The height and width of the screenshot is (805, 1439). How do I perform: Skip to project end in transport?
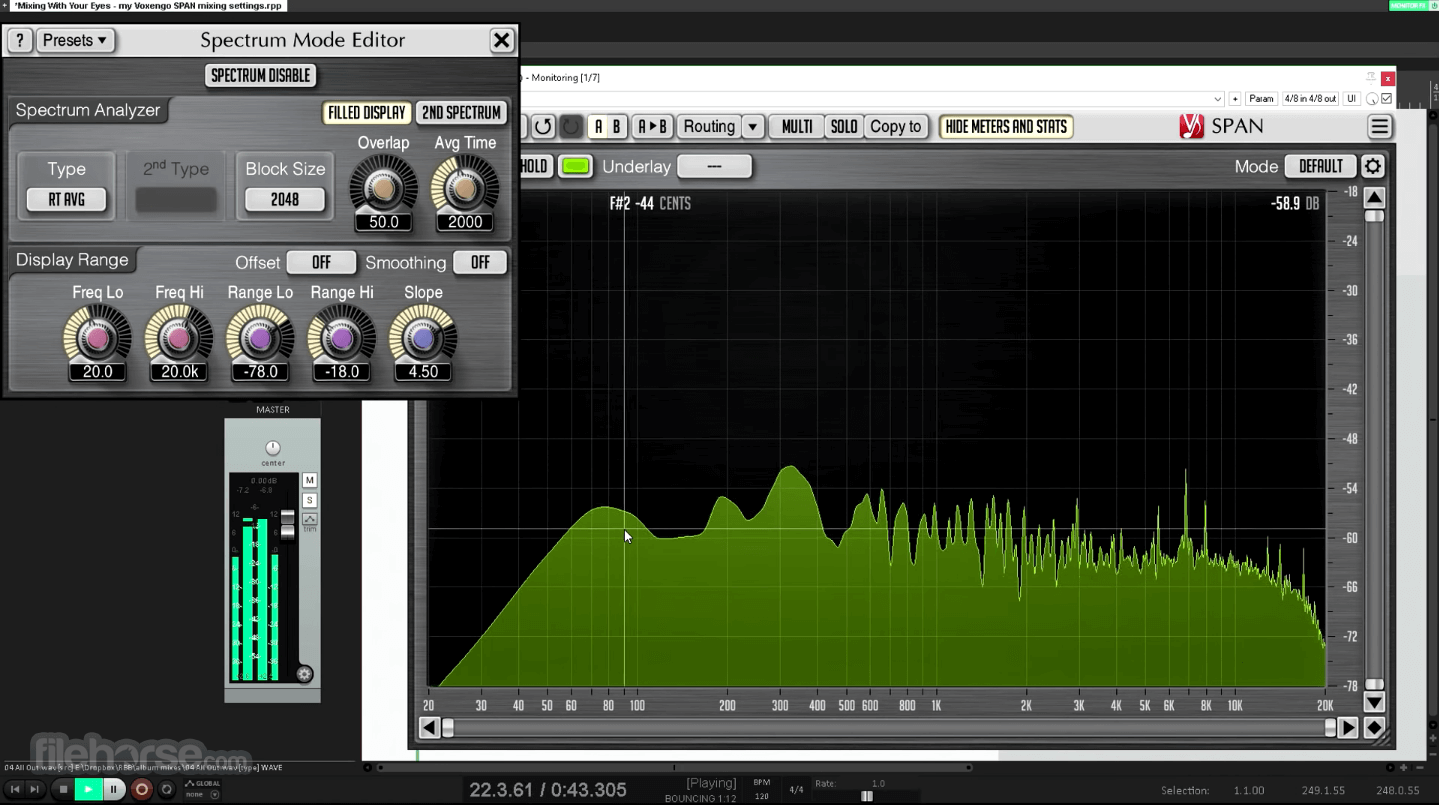click(35, 790)
